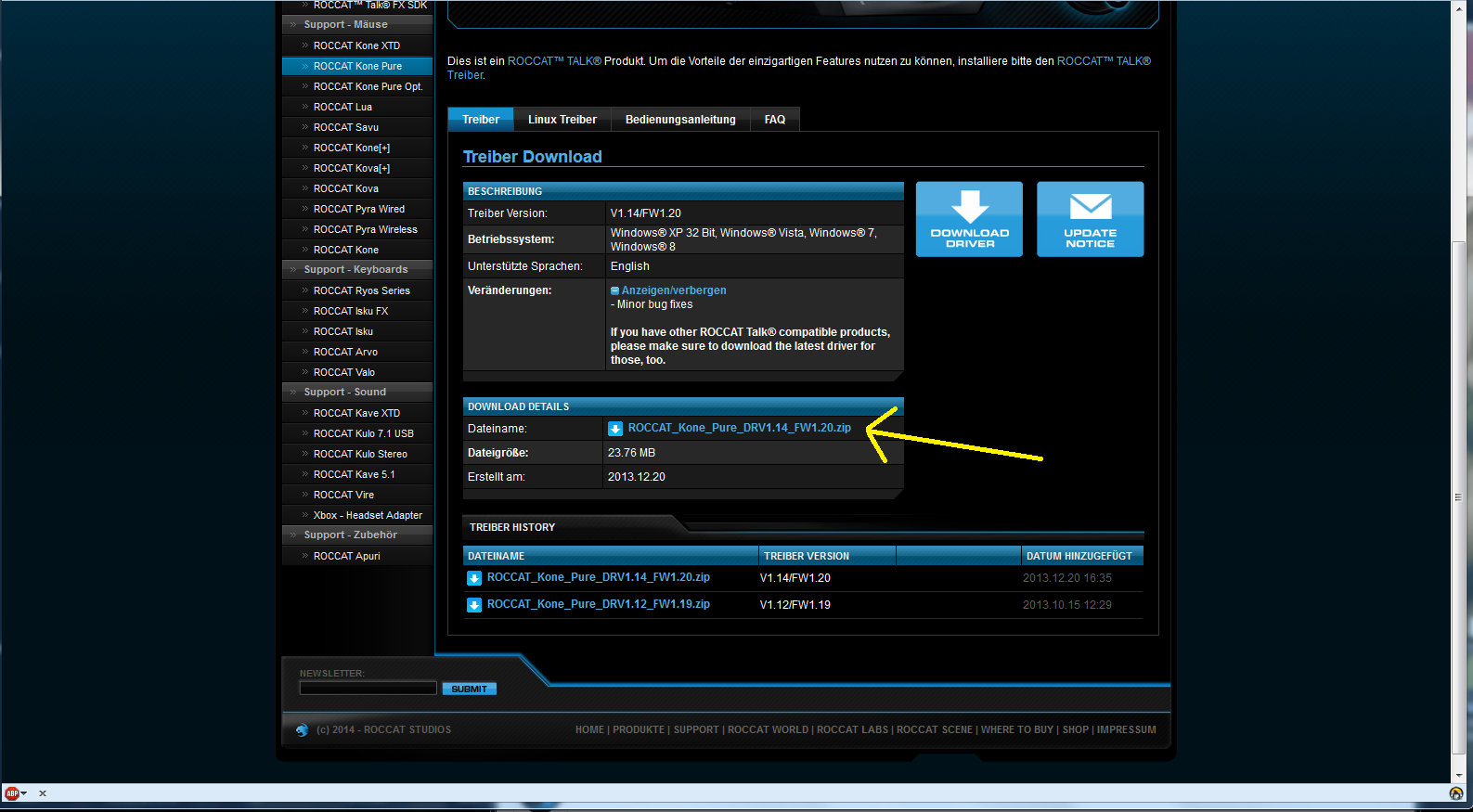Select ROCCAT Kone XTD in sidebar
Image resolution: width=1473 pixels, height=812 pixels.
(x=357, y=45)
